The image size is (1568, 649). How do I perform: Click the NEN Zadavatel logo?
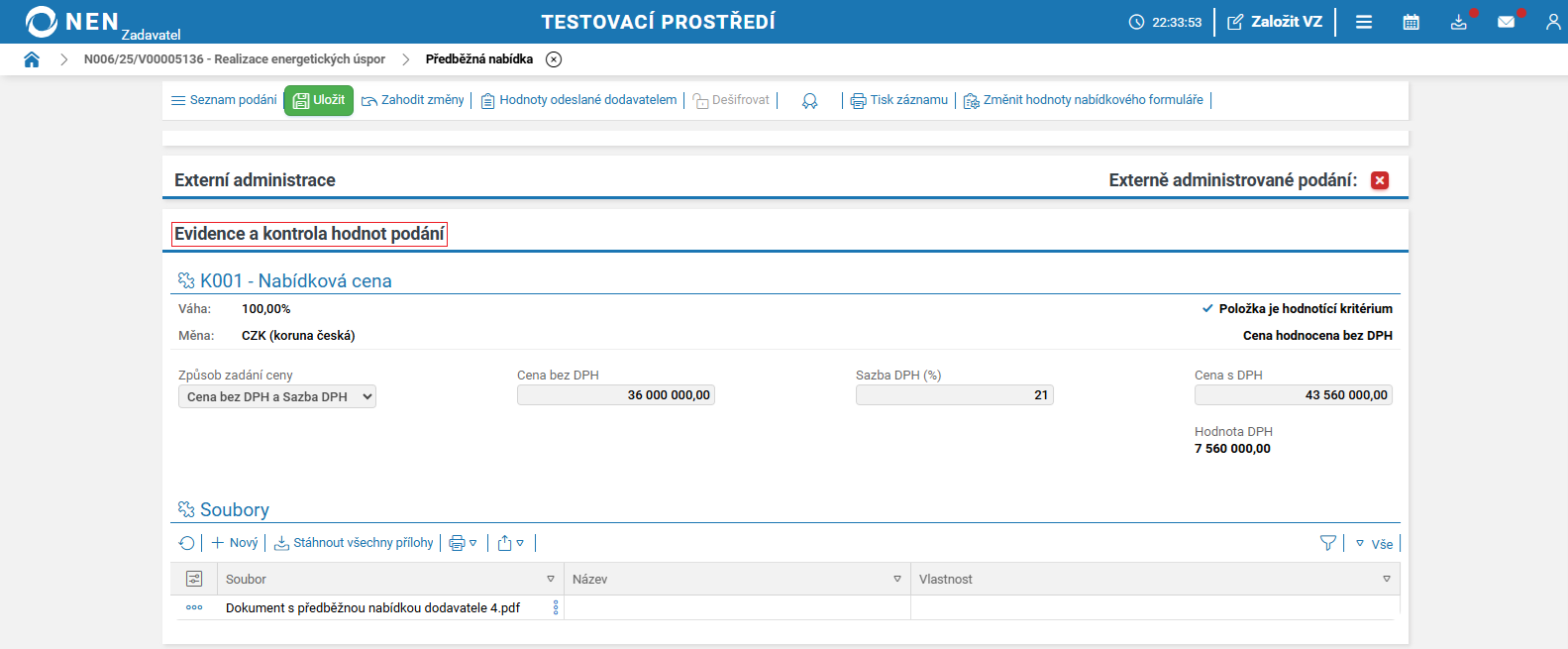click(x=102, y=22)
